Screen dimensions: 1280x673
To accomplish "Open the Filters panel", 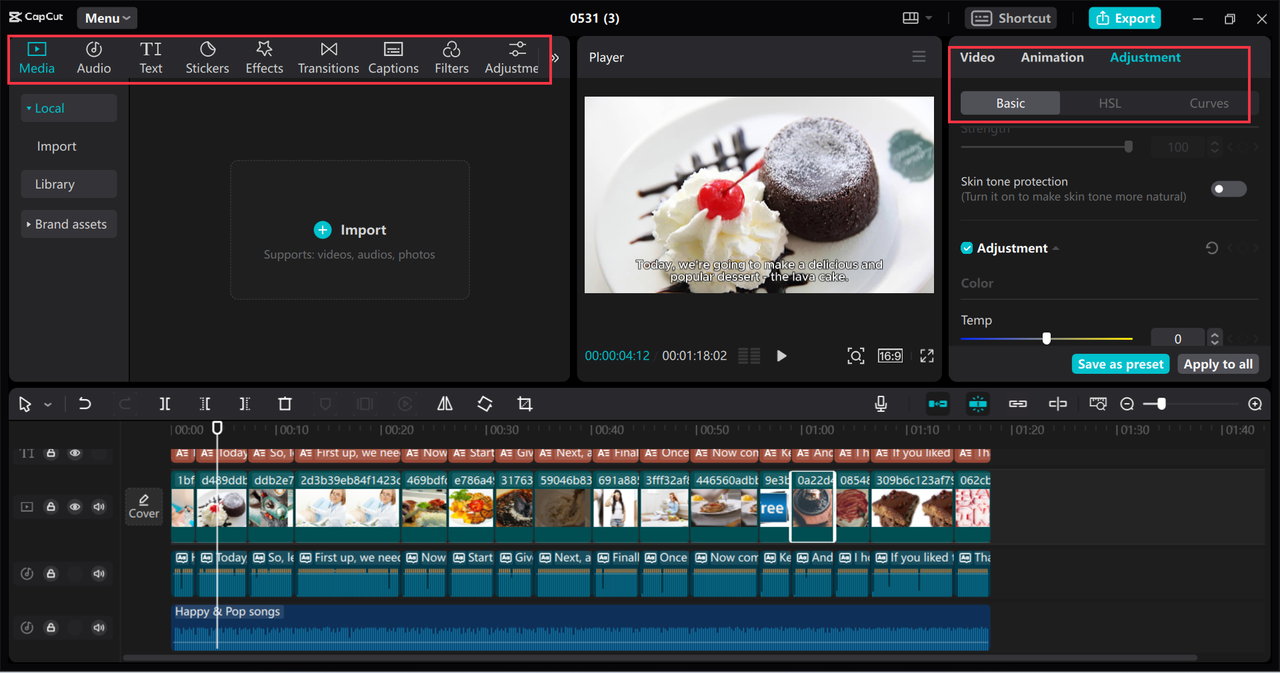I will tap(451, 58).
